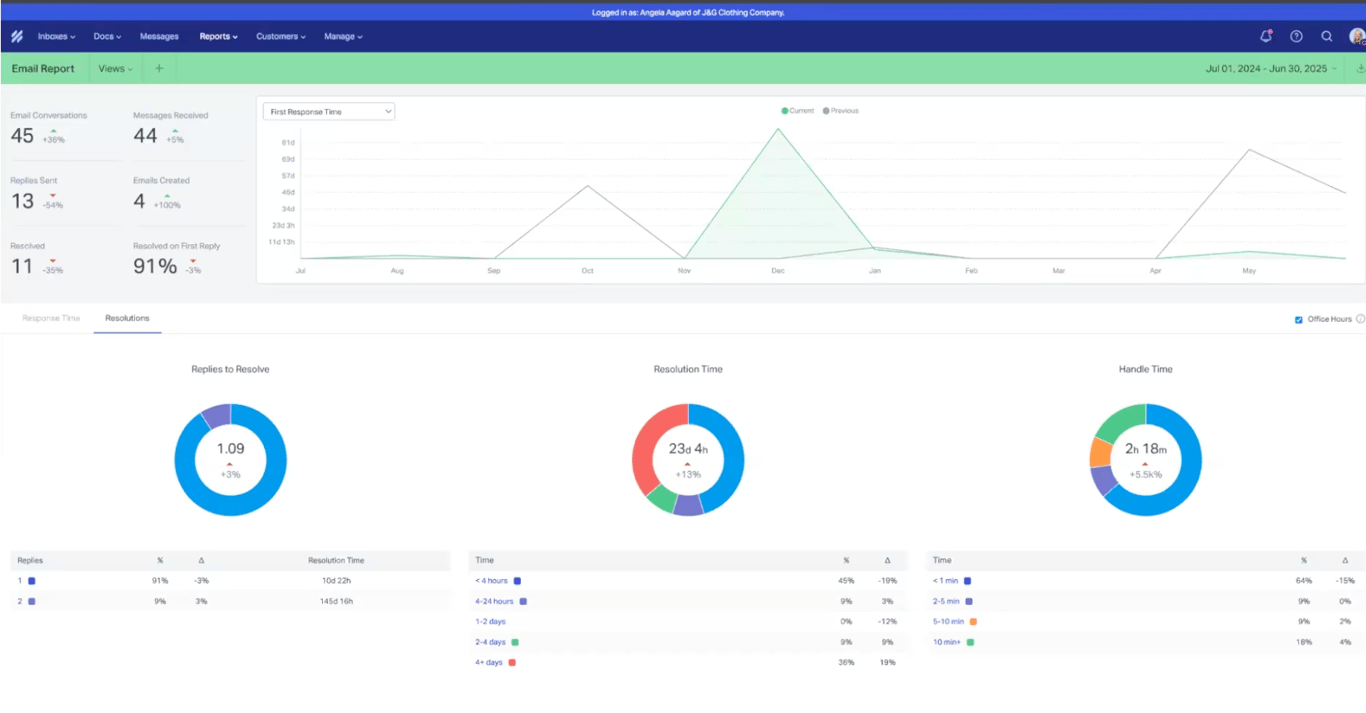The height and width of the screenshot is (713, 1366).
Task: Click the Help Scout logo icon
Action: (x=17, y=37)
